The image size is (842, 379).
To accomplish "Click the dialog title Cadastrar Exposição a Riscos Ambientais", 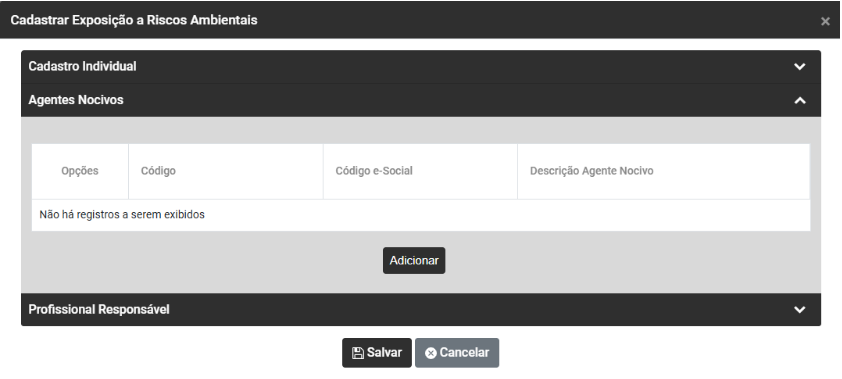I will tap(134, 20).
